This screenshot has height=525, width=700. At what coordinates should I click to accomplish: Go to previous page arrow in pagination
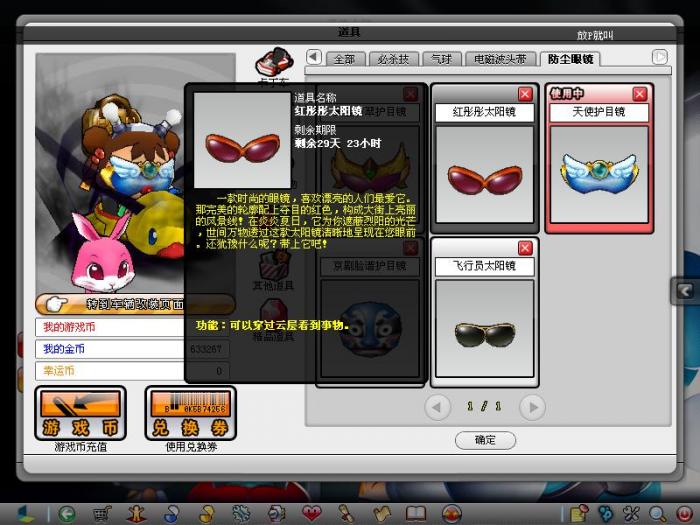point(438,407)
